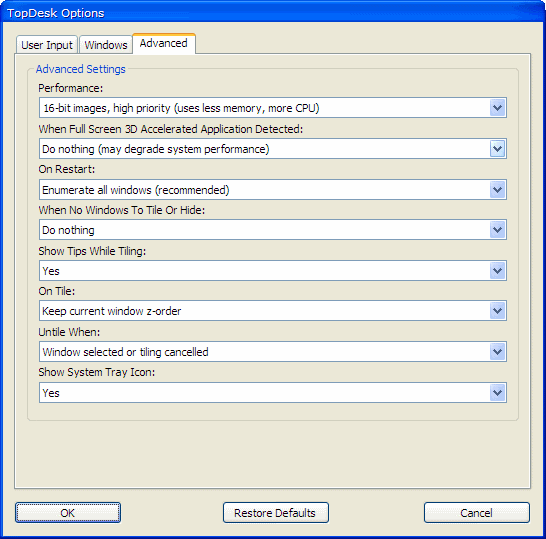Expand the On Tile dropdown arrow
Screen dimensions: 546x539
(x=498, y=311)
